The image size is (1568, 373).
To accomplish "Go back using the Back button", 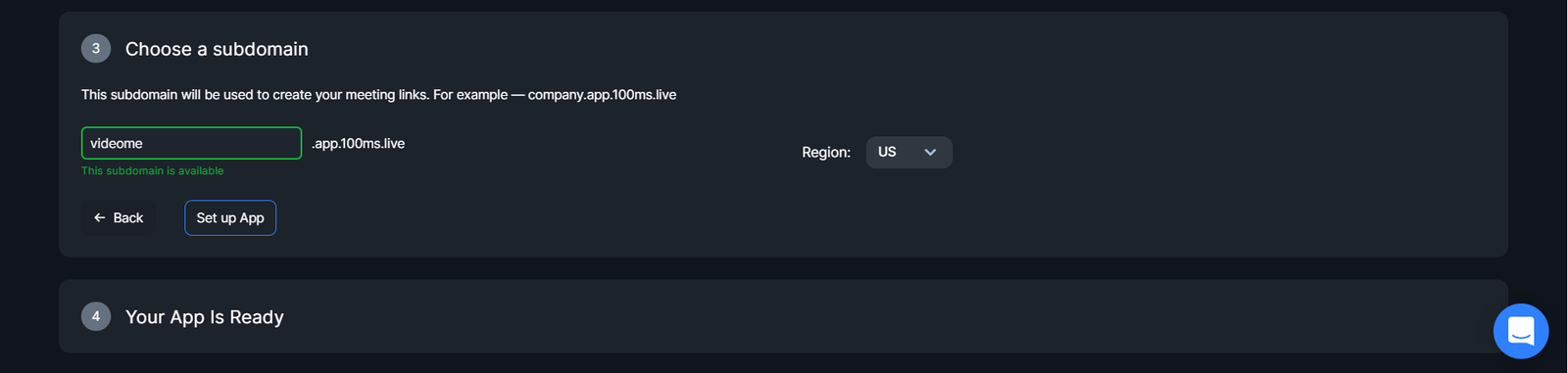I will (x=118, y=218).
